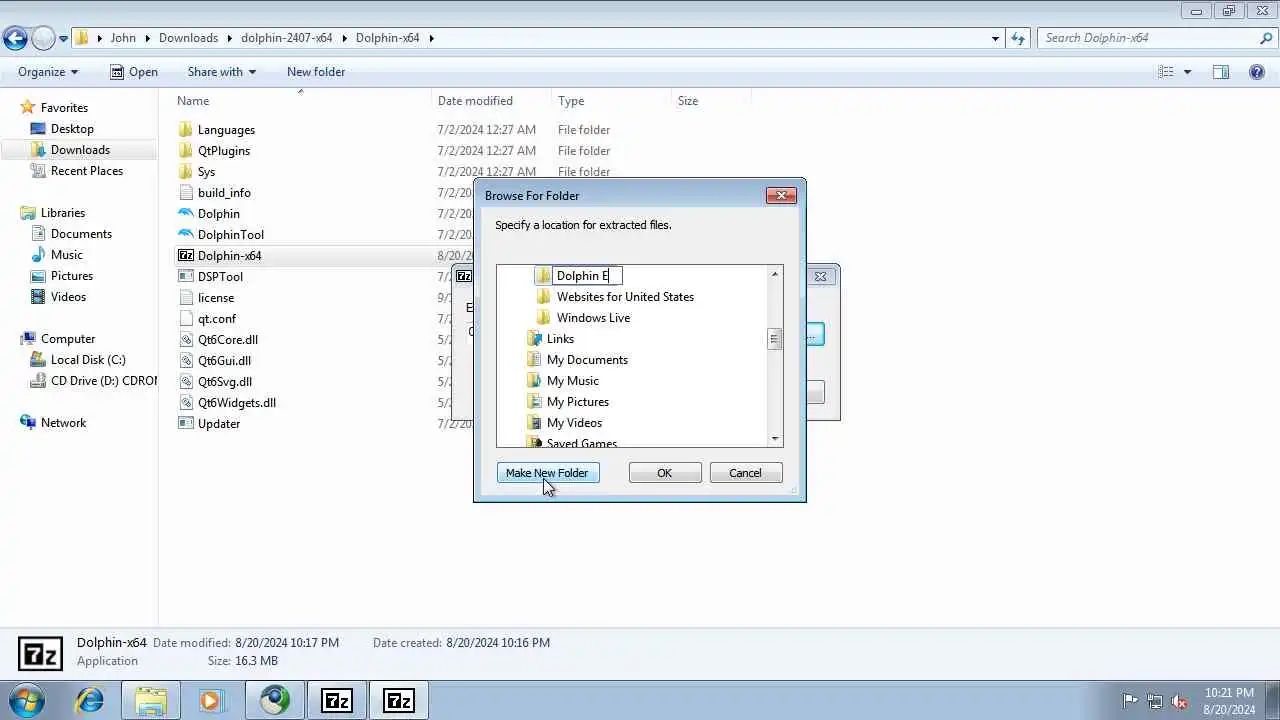Select My Music in folder tree
Image resolution: width=1280 pixels, height=720 pixels.
[573, 381]
